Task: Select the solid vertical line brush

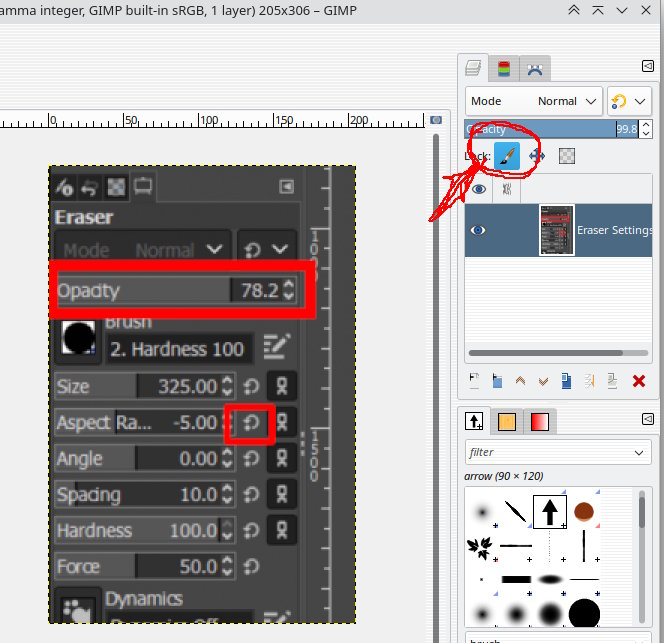Action: 584,546
